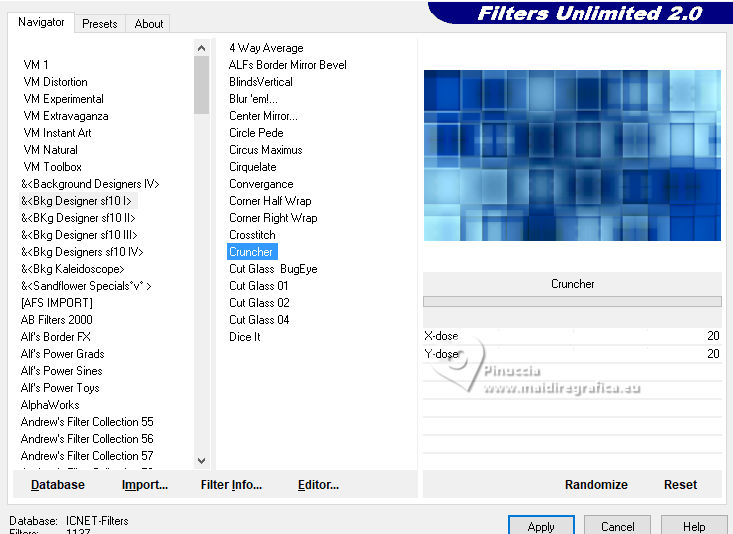Pick the Crosstitch filter
733x534 pixels.
pyautogui.click(x=252, y=235)
